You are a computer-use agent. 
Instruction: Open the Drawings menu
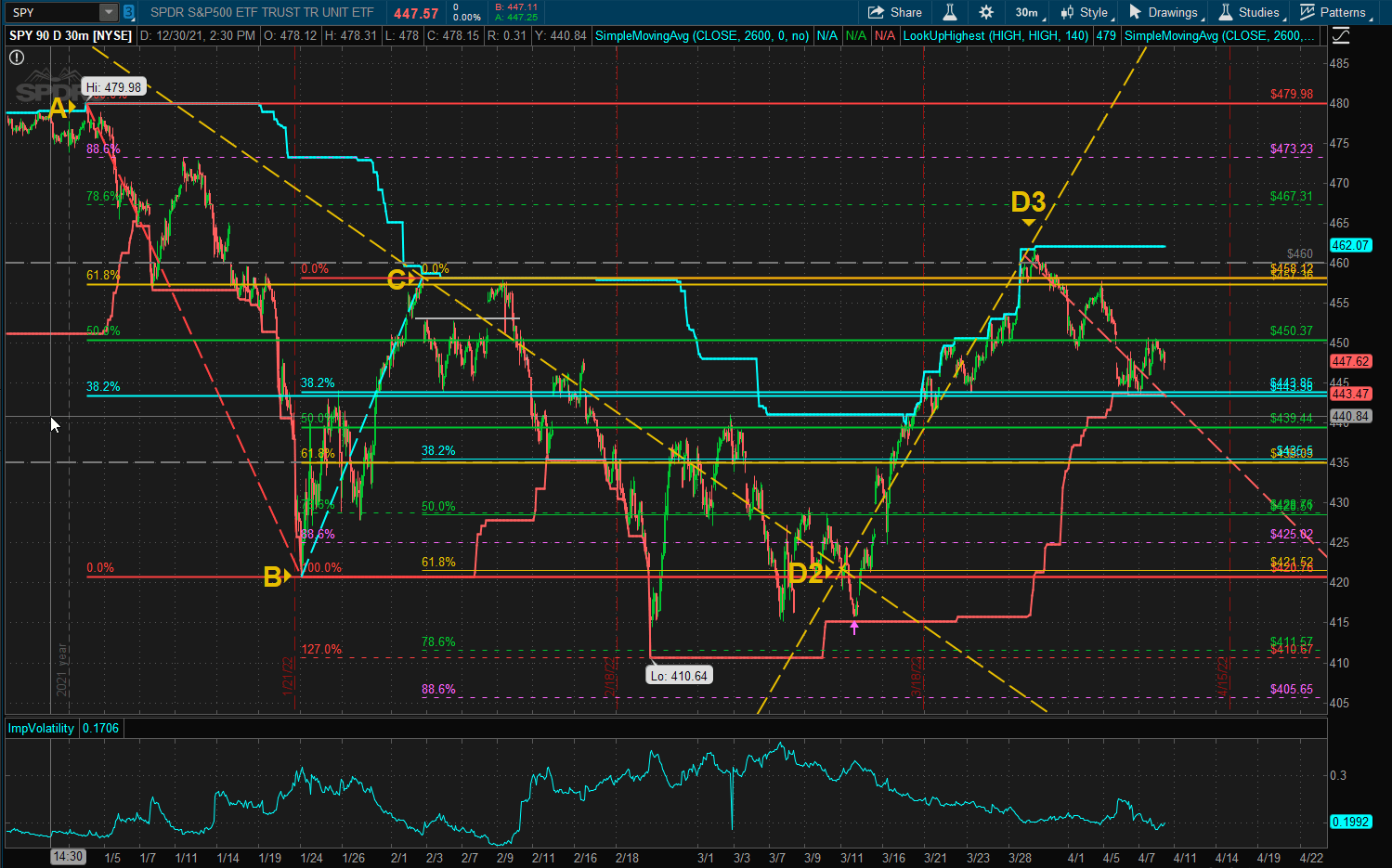click(1165, 12)
